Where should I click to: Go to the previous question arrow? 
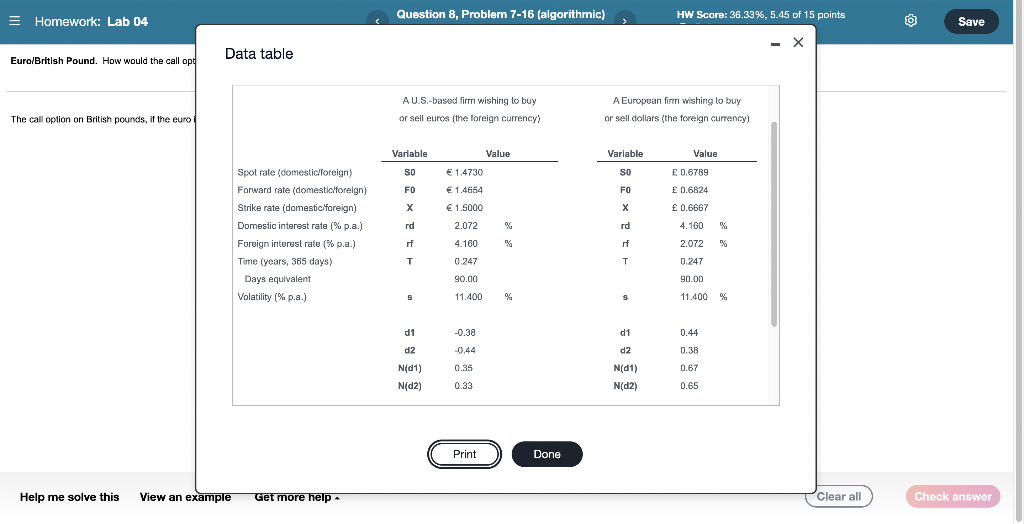pyautogui.click(x=377, y=21)
